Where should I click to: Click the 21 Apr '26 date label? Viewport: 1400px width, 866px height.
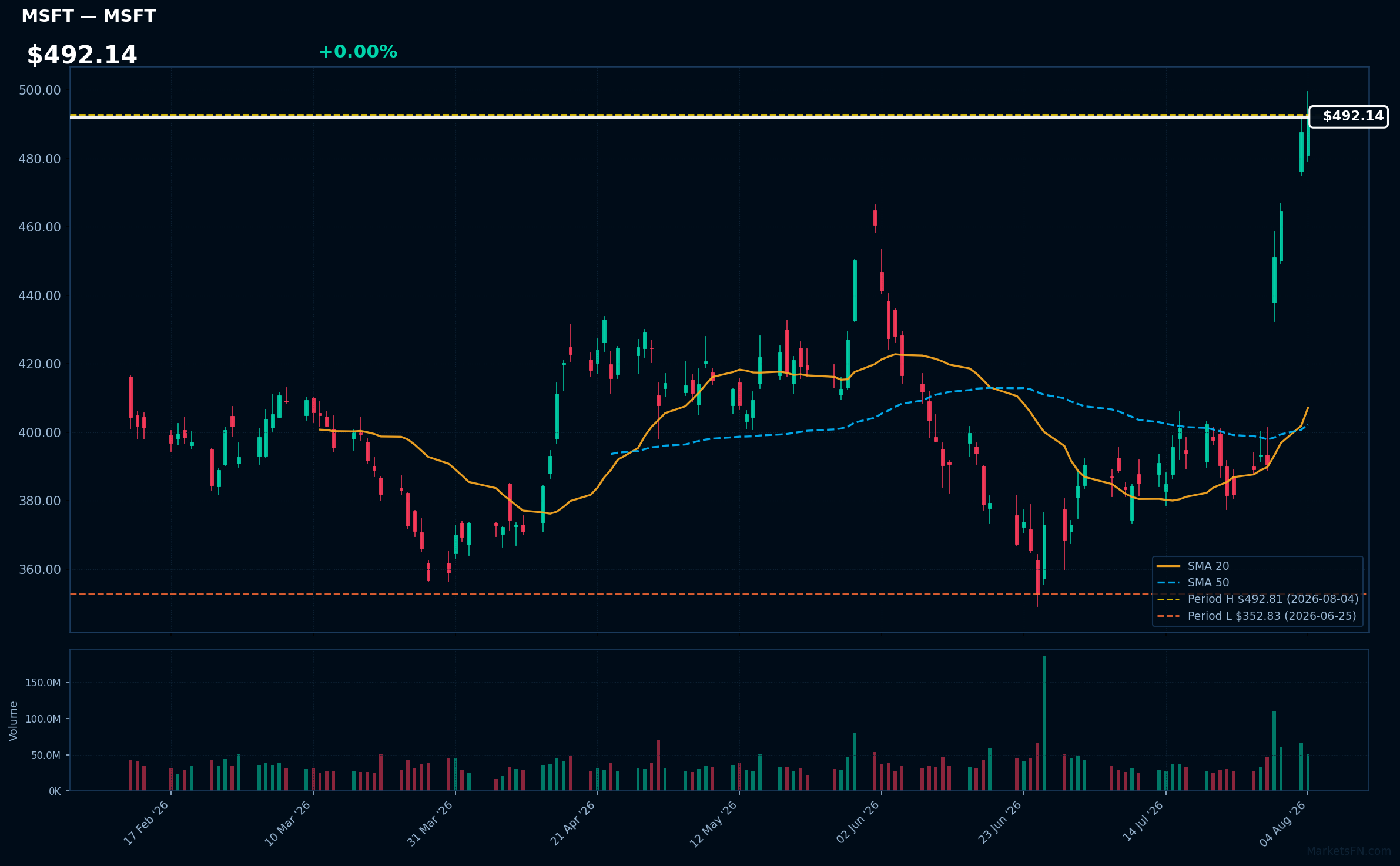tap(572, 823)
